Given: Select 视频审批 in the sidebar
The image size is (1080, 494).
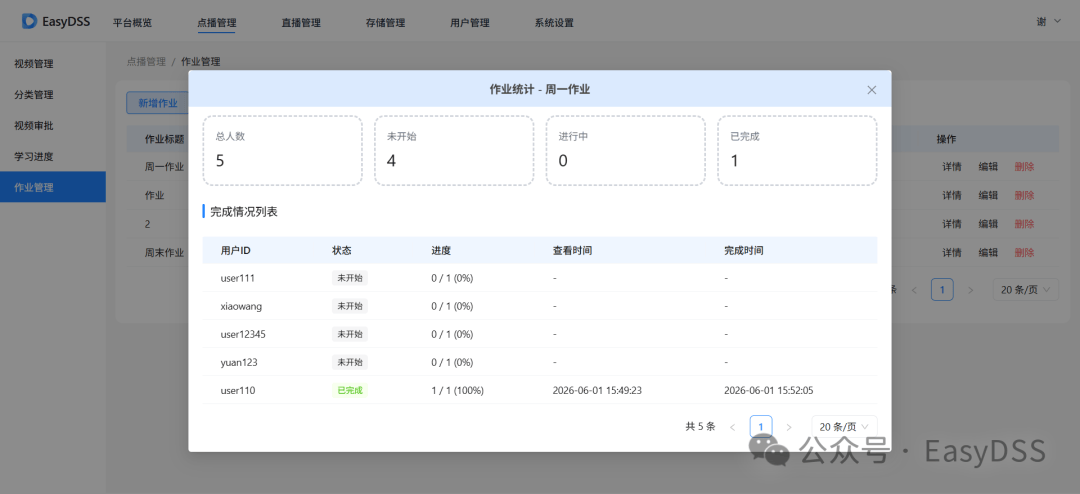Looking at the screenshot, I should 53,126.
